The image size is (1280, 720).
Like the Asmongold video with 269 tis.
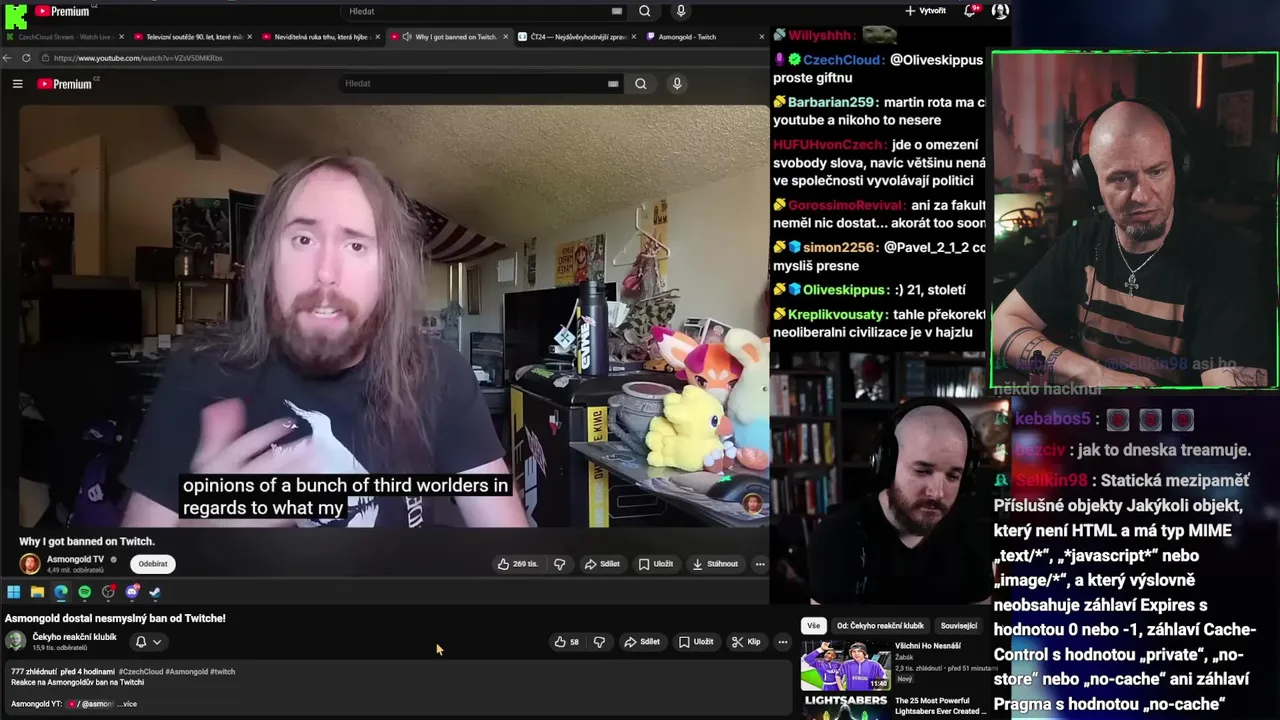coord(518,564)
